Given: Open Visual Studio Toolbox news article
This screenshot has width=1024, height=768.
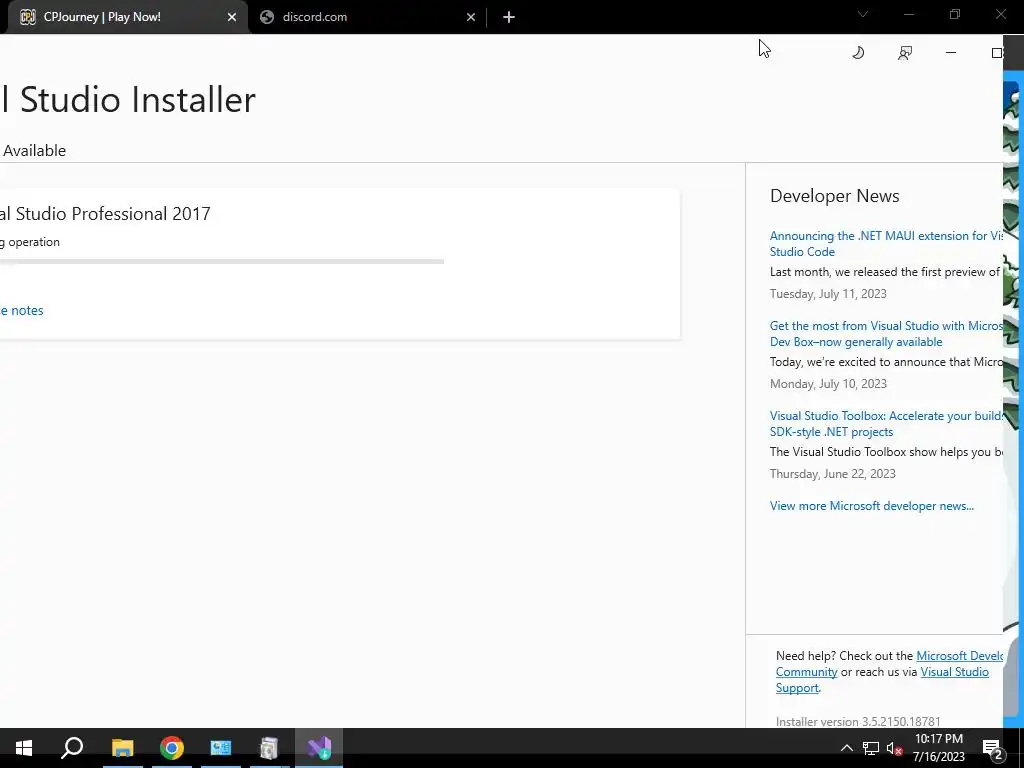Looking at the screenshot, I should click(886, 424).
